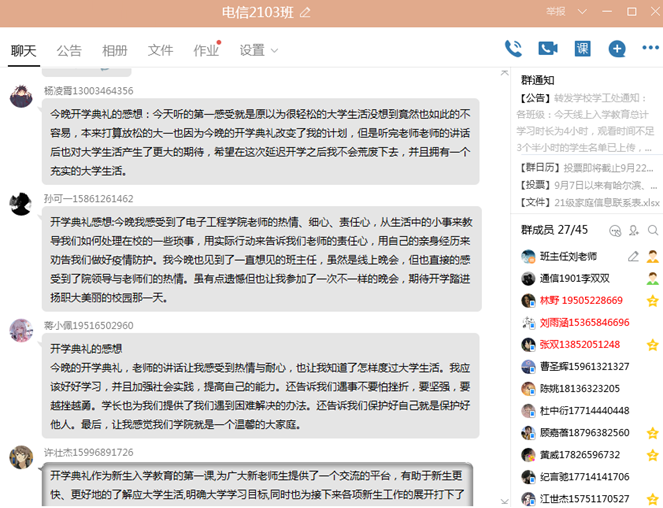The height and width of the screenshot is (508, 663).
Task: Click the plus chat bubble icon
Action: tap(617, 49)
